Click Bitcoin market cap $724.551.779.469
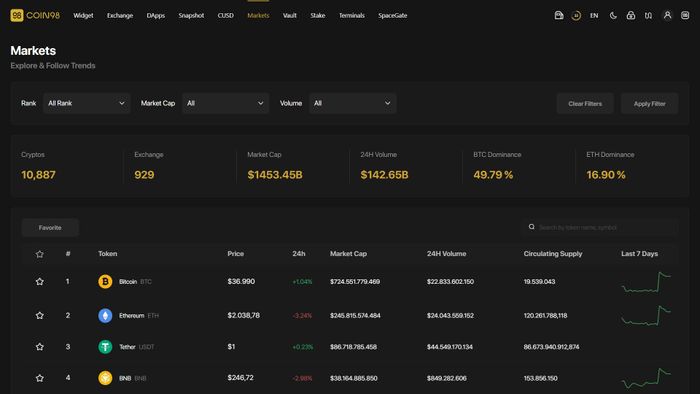 click(x=355, y=282)
